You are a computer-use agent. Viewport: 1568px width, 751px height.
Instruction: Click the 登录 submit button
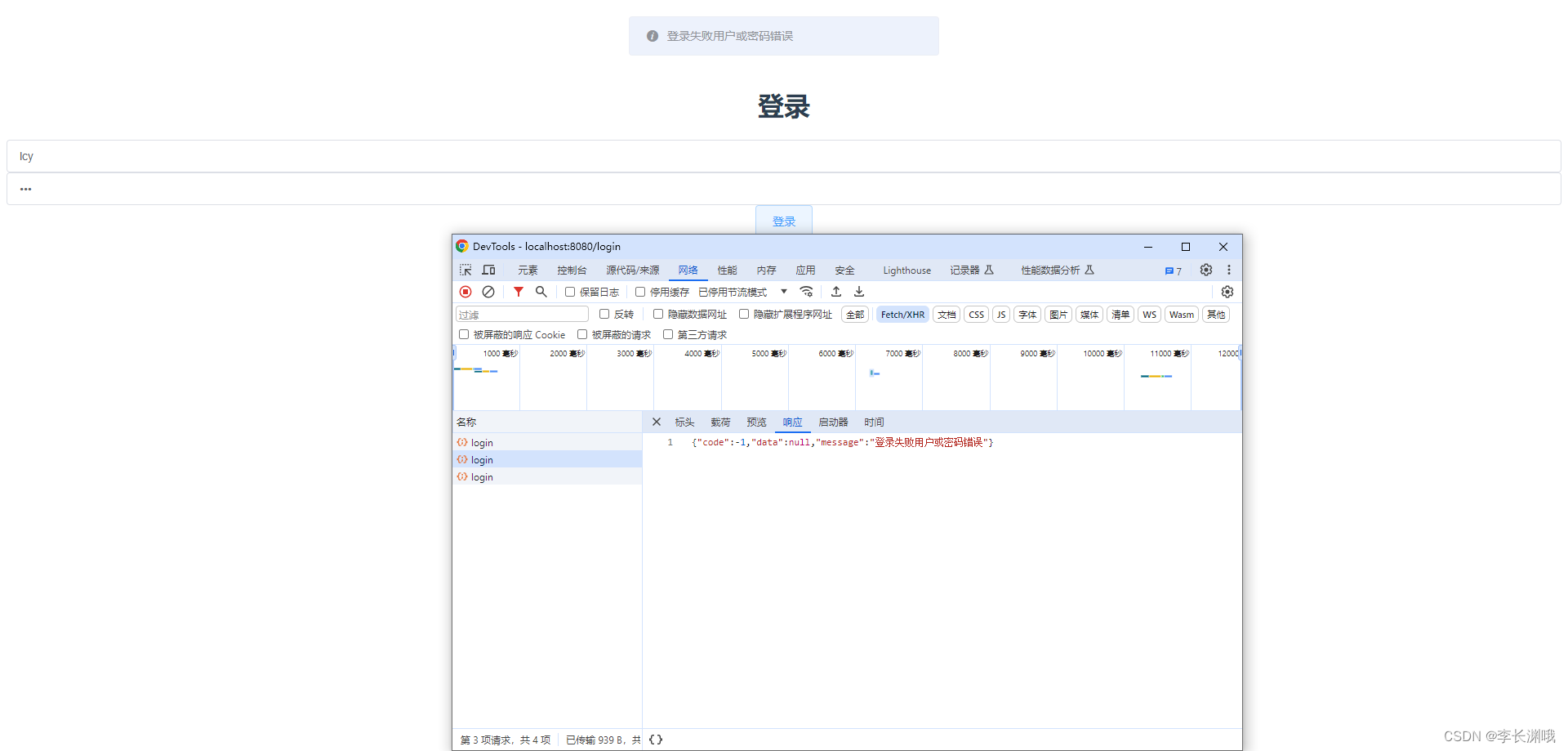tap(784, 221)
